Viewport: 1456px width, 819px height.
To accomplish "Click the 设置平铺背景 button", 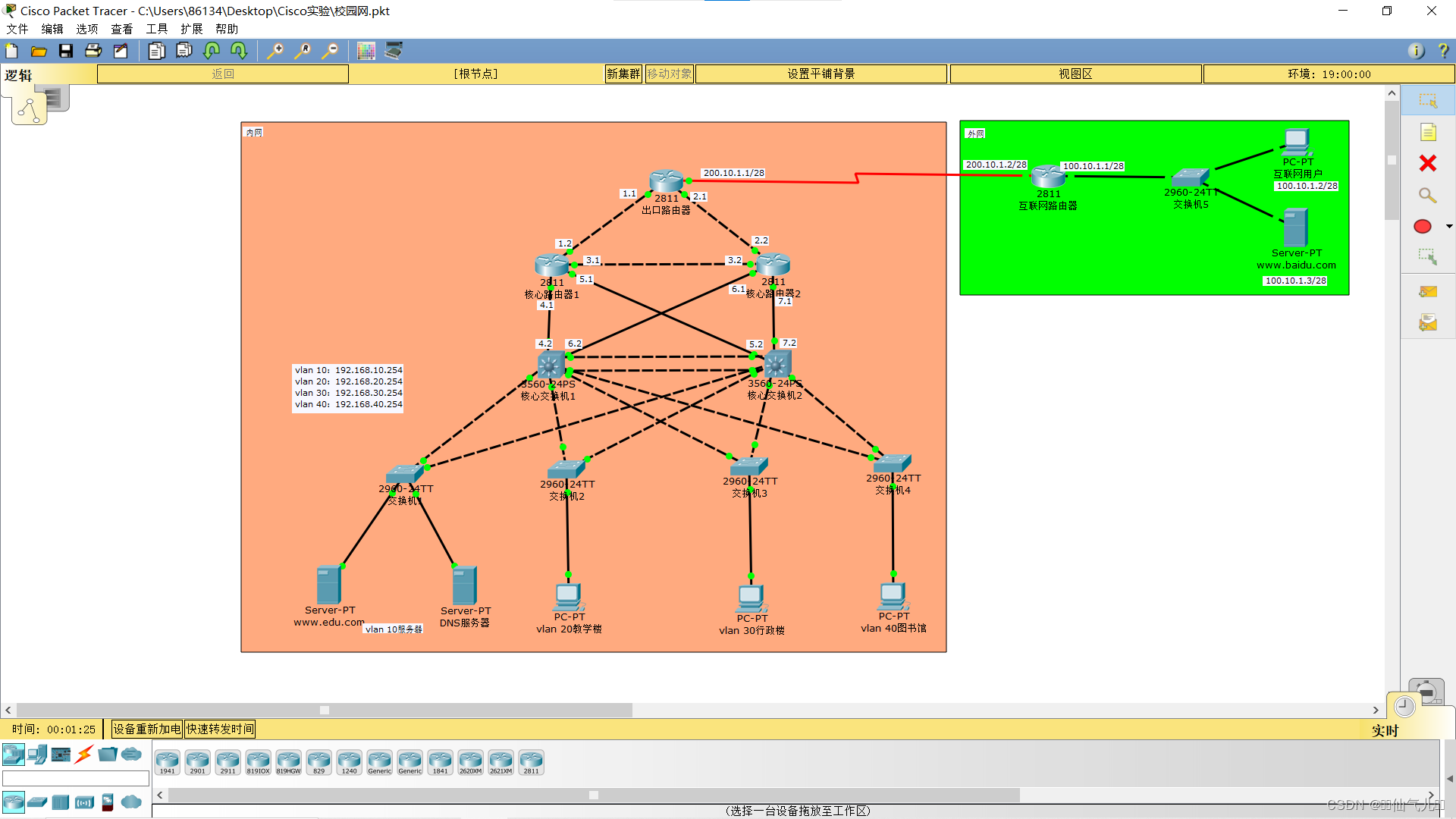I will tap(821, 74).
